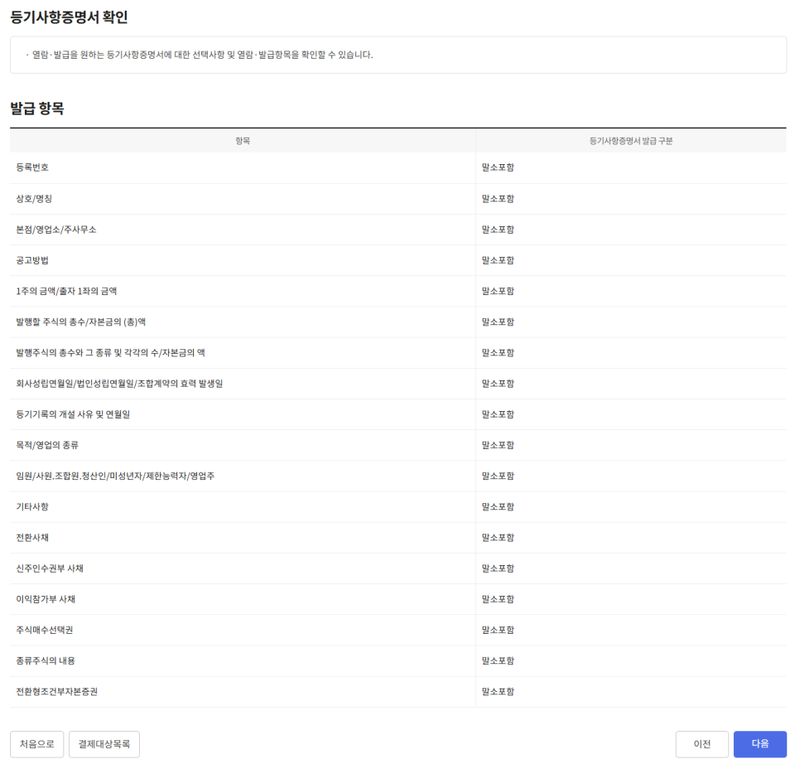The width and height of the screenshot is (800, 769).
Task: Select the 상호/명칭 row label
Action: click(x=34, y=199)
